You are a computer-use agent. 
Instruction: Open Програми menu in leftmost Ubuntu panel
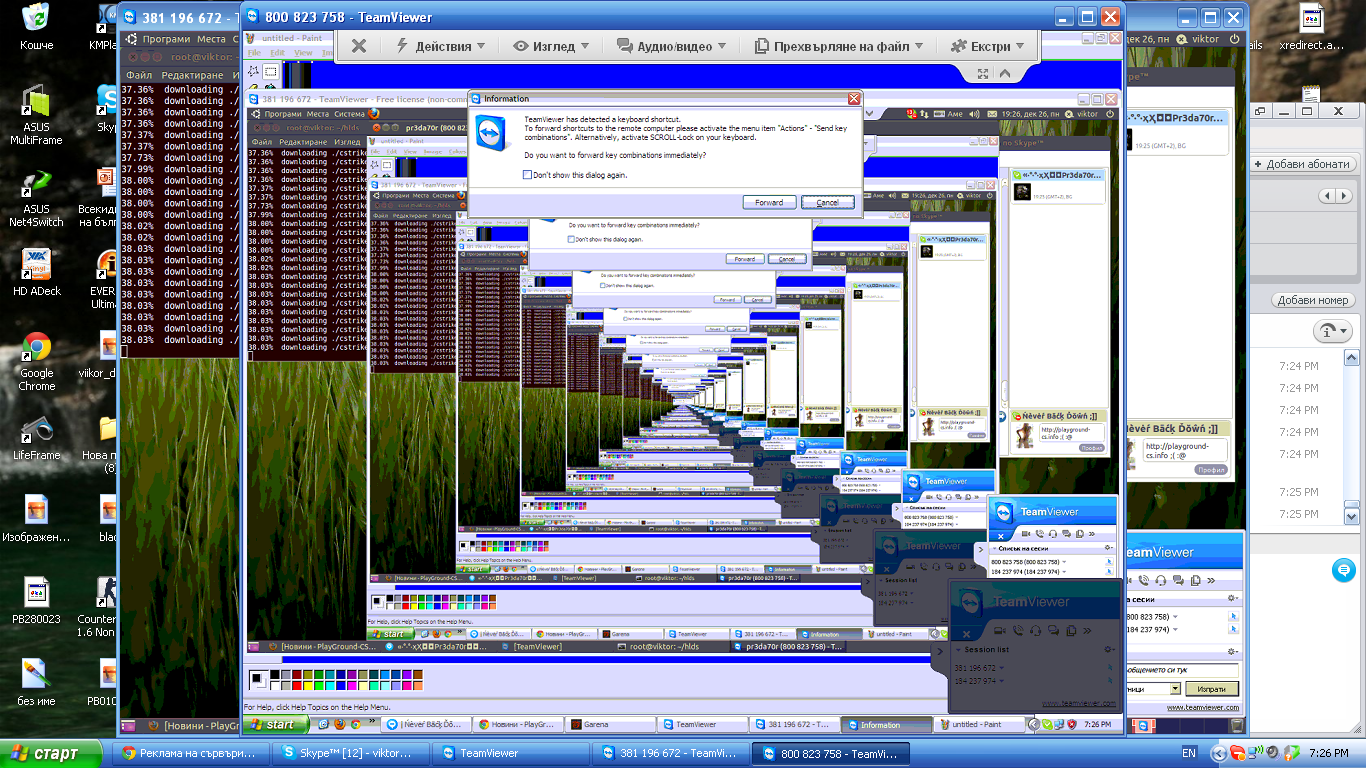[165, 39]
